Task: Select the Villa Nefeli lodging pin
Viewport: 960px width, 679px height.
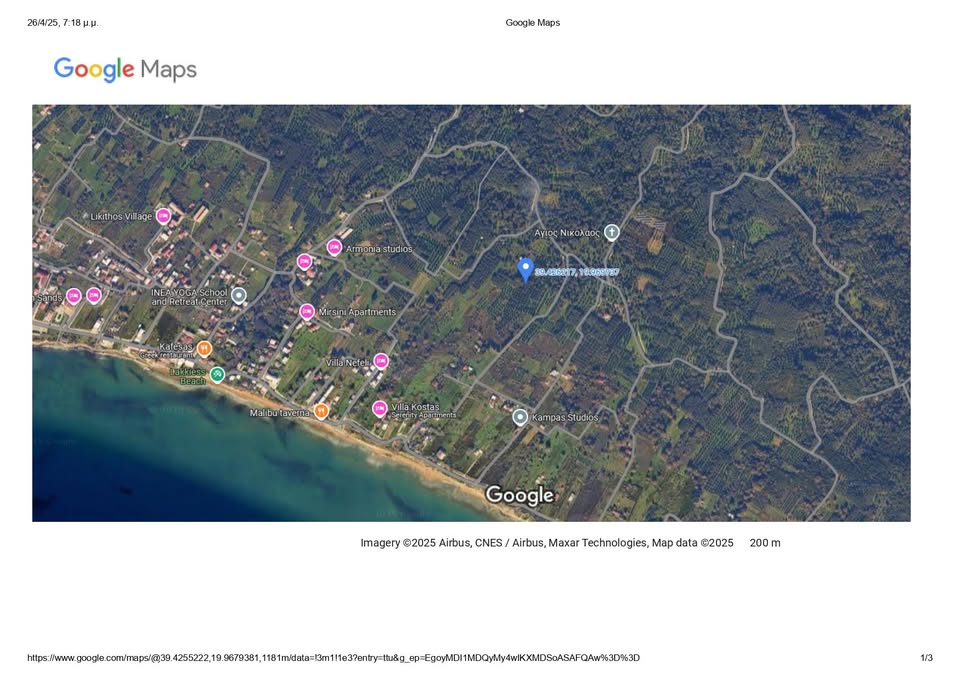Action: [x=380, y=361]
